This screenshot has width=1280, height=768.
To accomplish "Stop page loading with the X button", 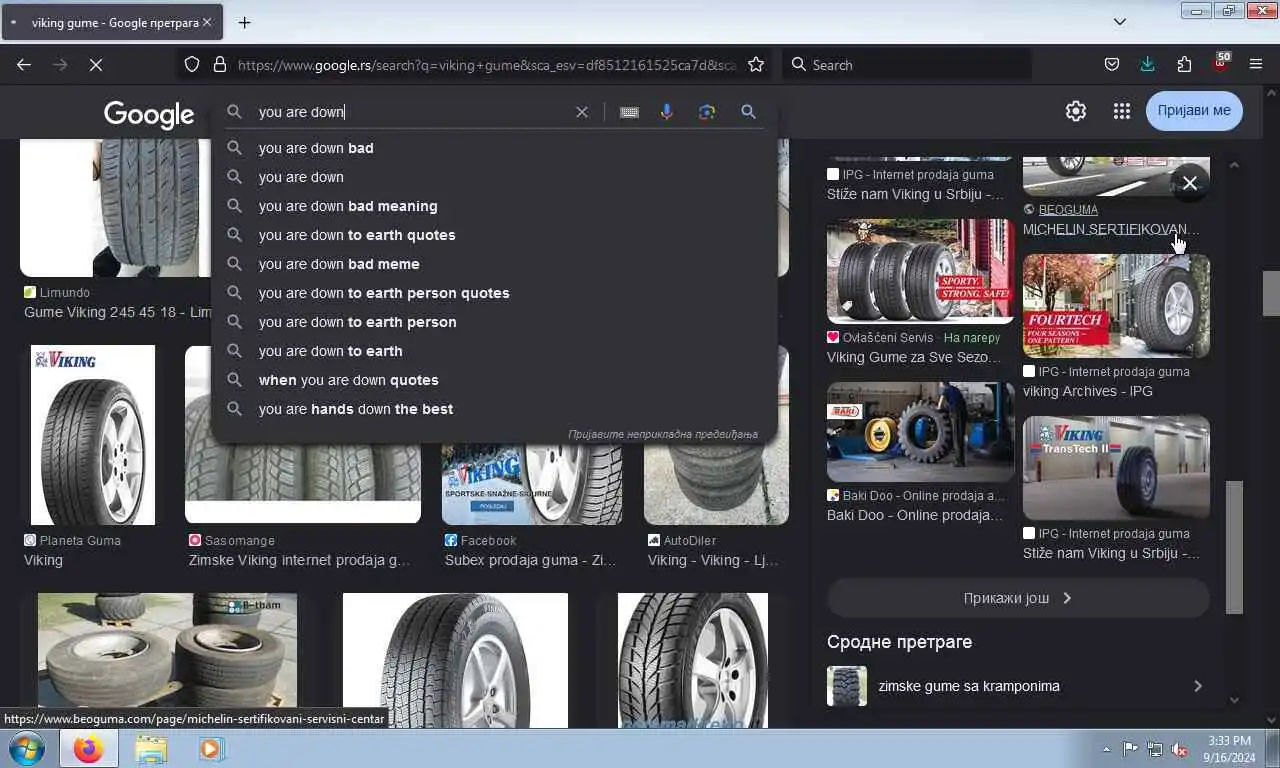I will pyautogui.click(x=96, y=65).
